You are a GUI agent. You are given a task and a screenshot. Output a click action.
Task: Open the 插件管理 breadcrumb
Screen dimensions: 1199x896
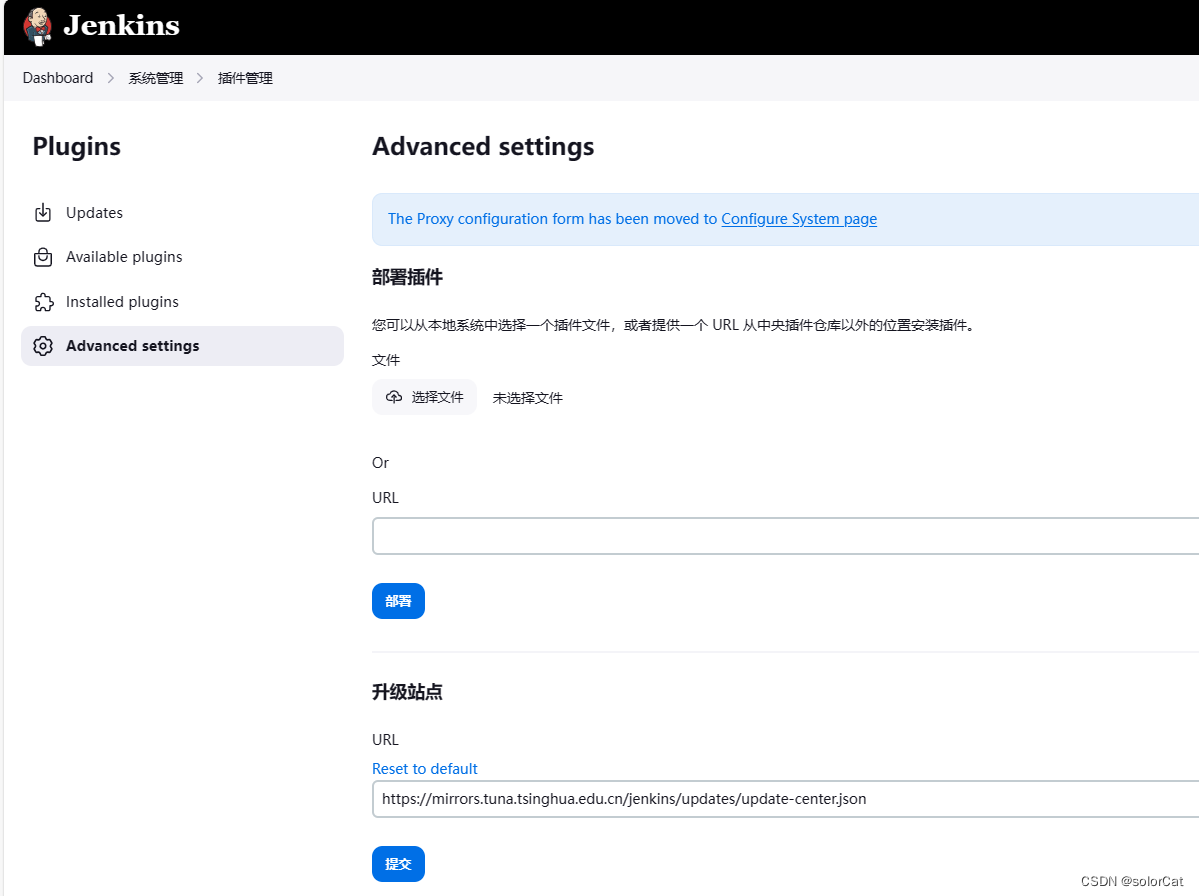click(x=245, y=78)
